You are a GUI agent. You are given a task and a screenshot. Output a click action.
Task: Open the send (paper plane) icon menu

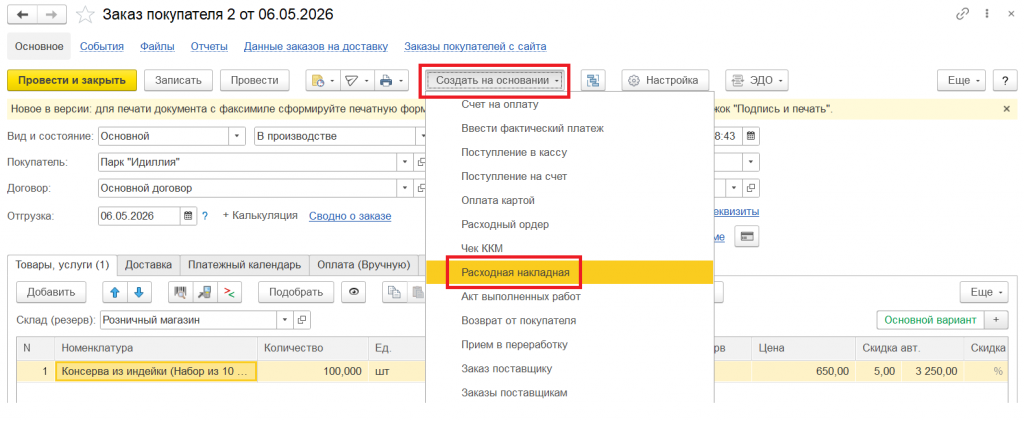[357, 80]
